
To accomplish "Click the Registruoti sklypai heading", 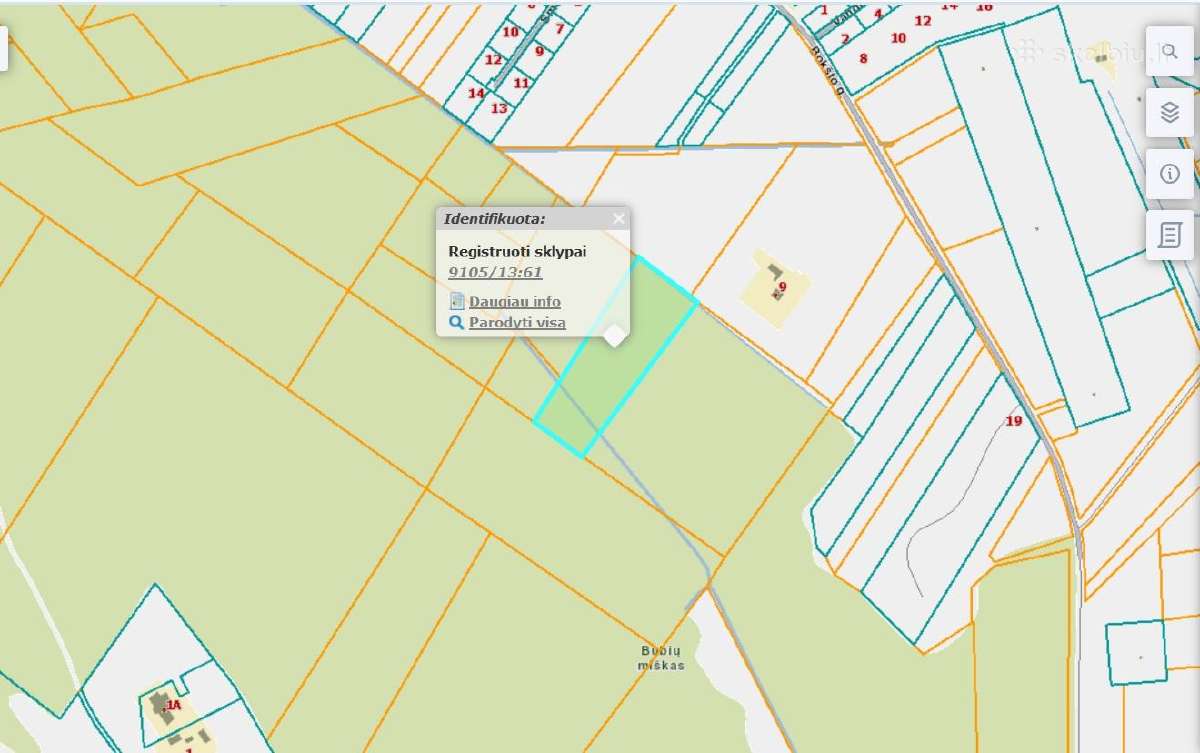I will (517, 251).
